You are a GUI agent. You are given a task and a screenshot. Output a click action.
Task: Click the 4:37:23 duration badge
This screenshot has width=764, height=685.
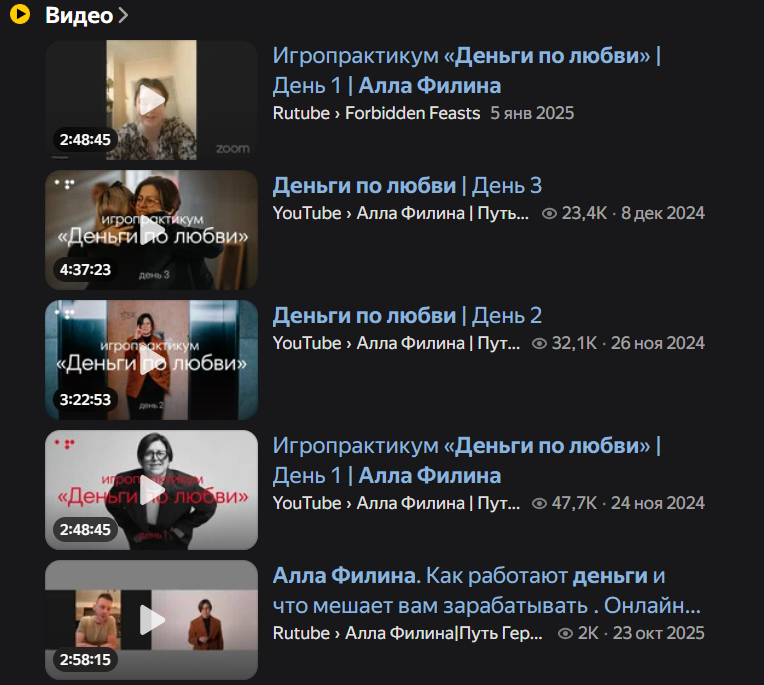[85, 269]
